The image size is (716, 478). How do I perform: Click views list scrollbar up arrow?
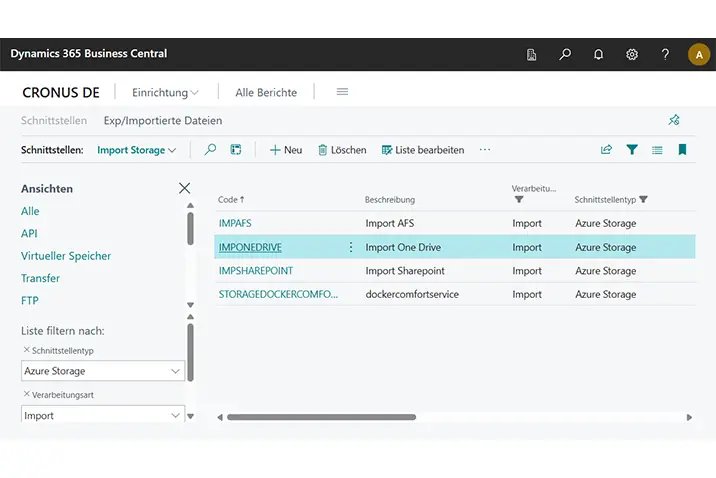(x=190, y=205)
